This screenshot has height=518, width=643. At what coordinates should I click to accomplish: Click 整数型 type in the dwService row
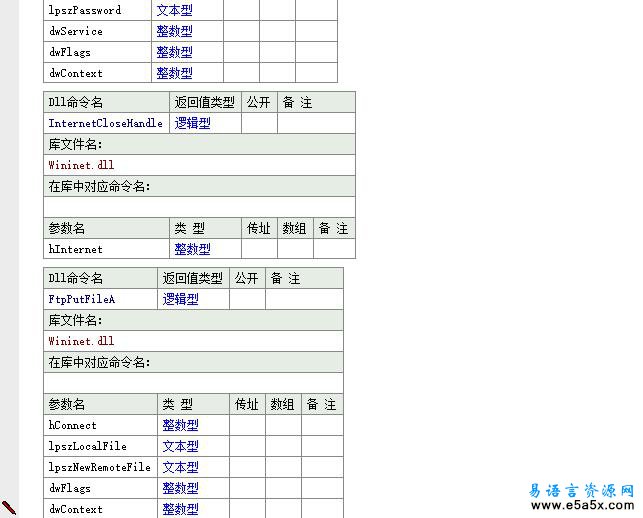174,31
